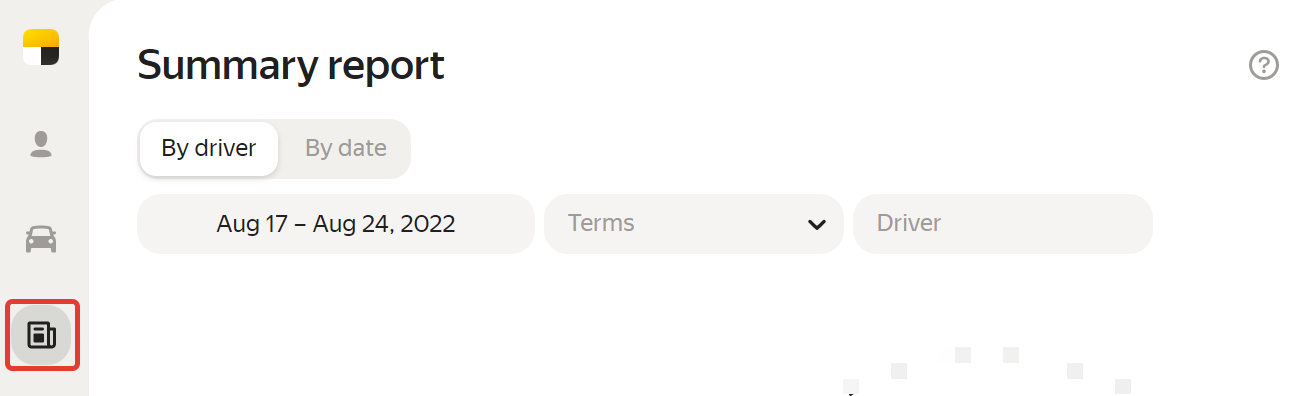
Task: Click the red-outlined newspaper report icon
Action: [41, 334]
